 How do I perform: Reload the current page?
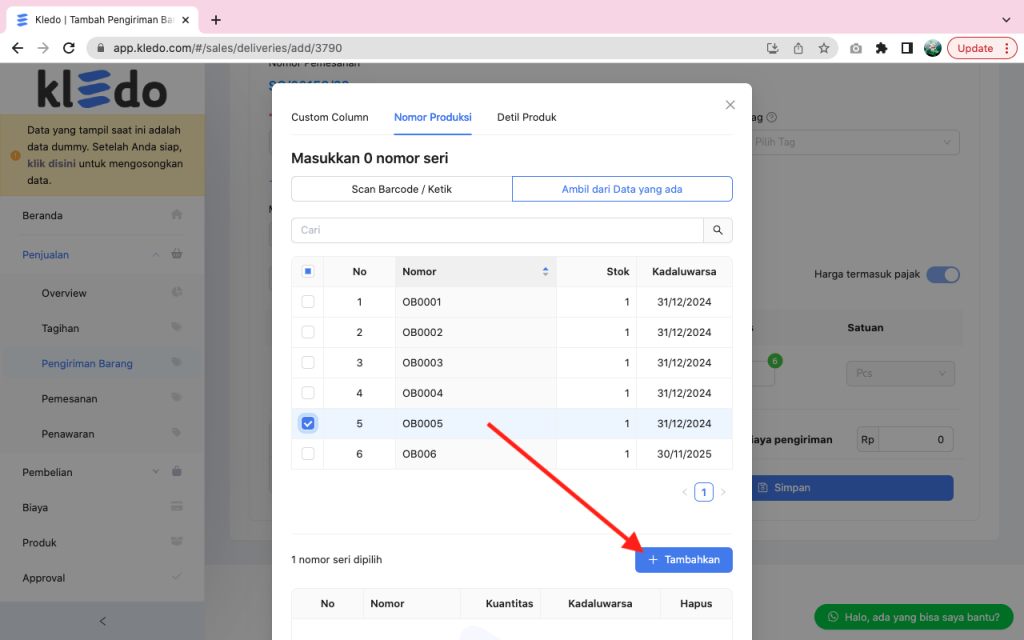pos(69,48)
